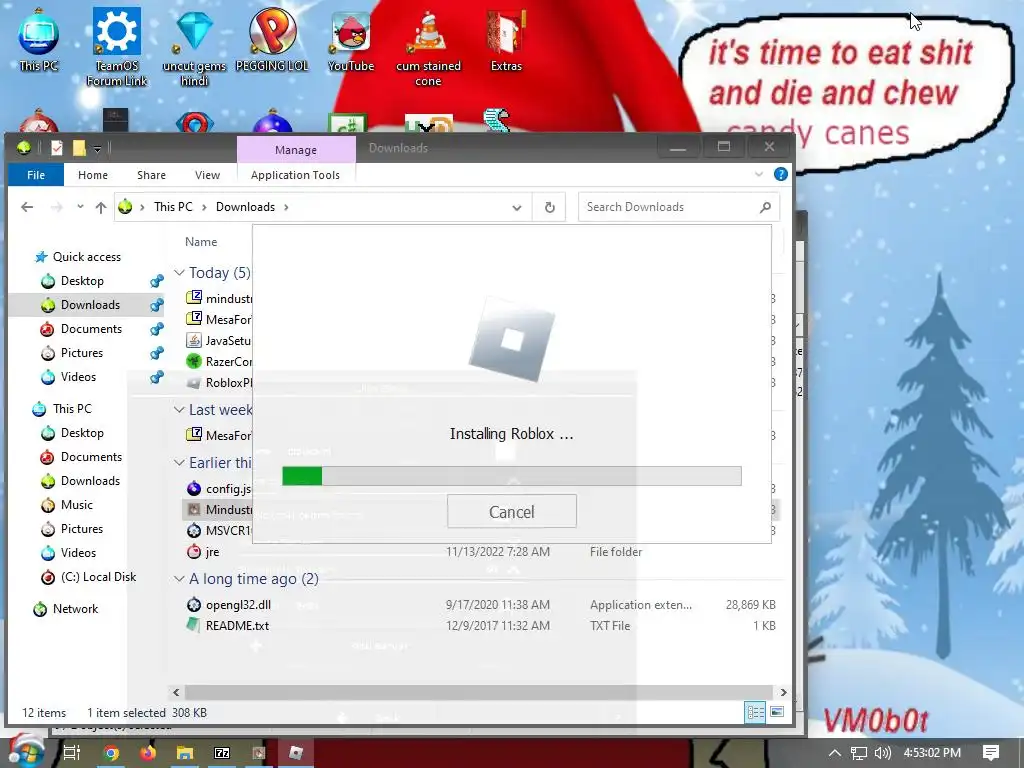
Task: Go back in Explorer navigation
Action: point(27,207)
